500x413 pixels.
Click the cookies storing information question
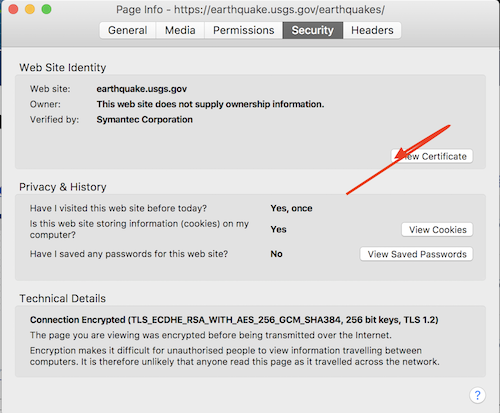tap(139, 229)
